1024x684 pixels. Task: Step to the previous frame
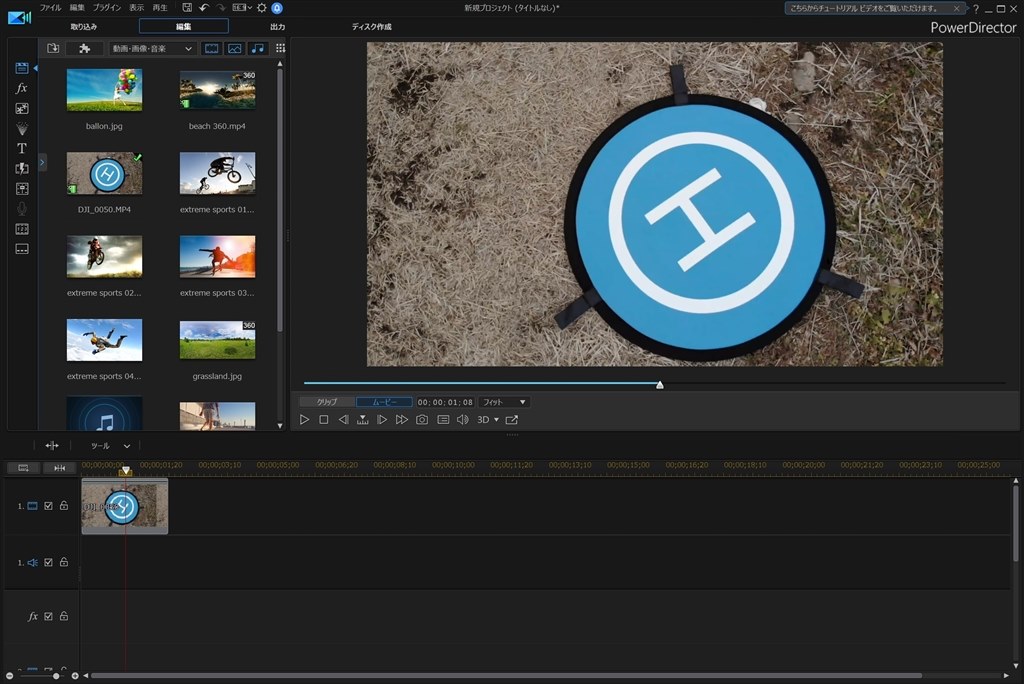pos(344,419)
